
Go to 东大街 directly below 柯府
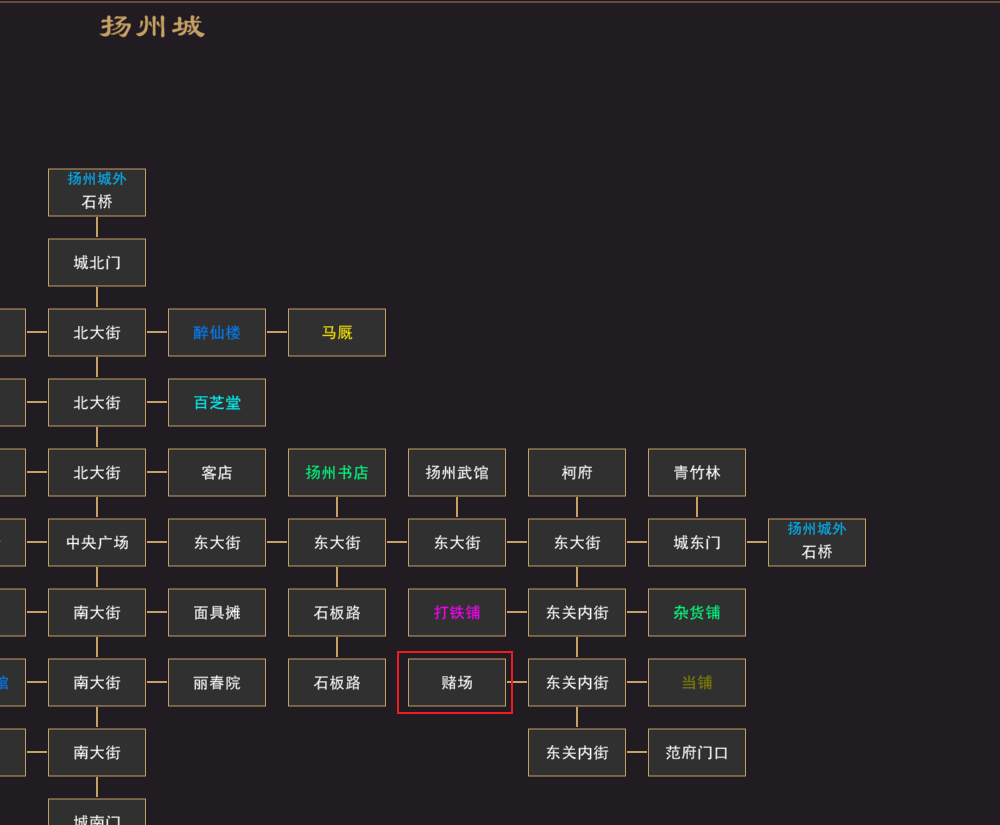[577, 543]
